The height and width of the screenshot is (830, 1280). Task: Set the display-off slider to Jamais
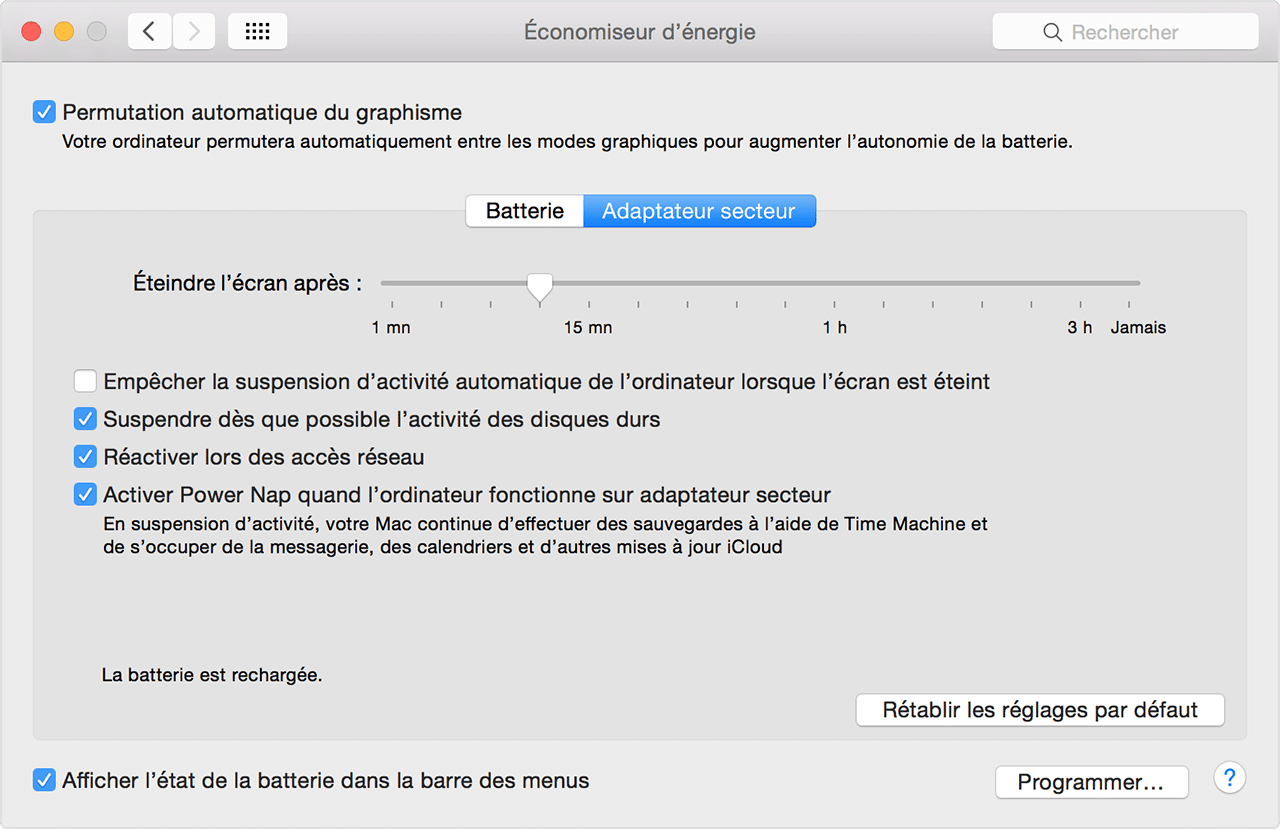point(1130,283)
